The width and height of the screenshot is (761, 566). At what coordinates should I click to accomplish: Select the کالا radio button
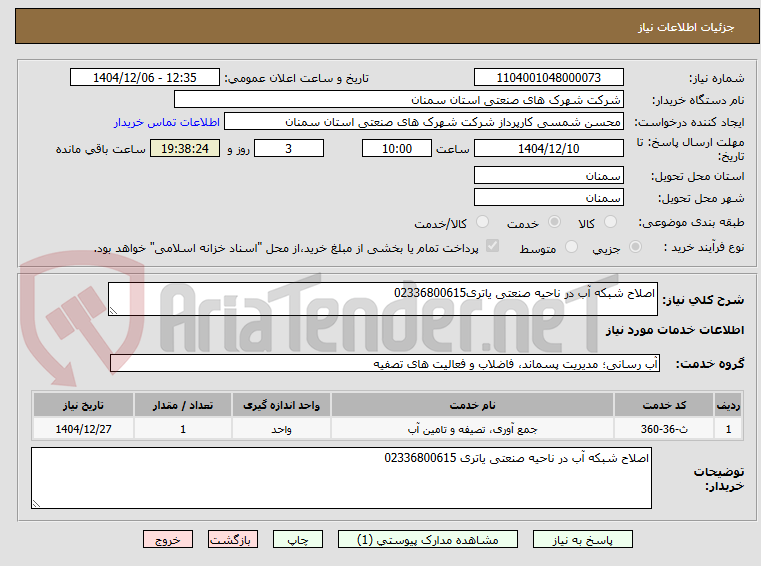coord(610,222)
